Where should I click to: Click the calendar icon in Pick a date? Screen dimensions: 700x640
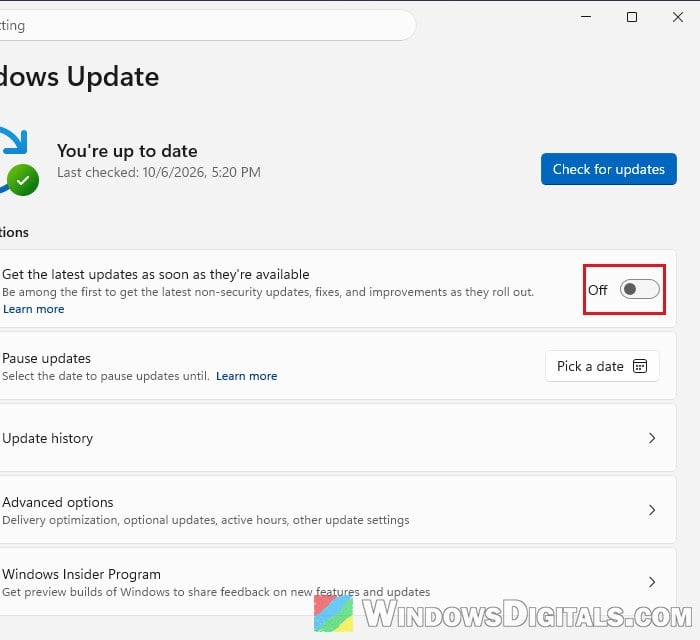click(x=640, y=366)
